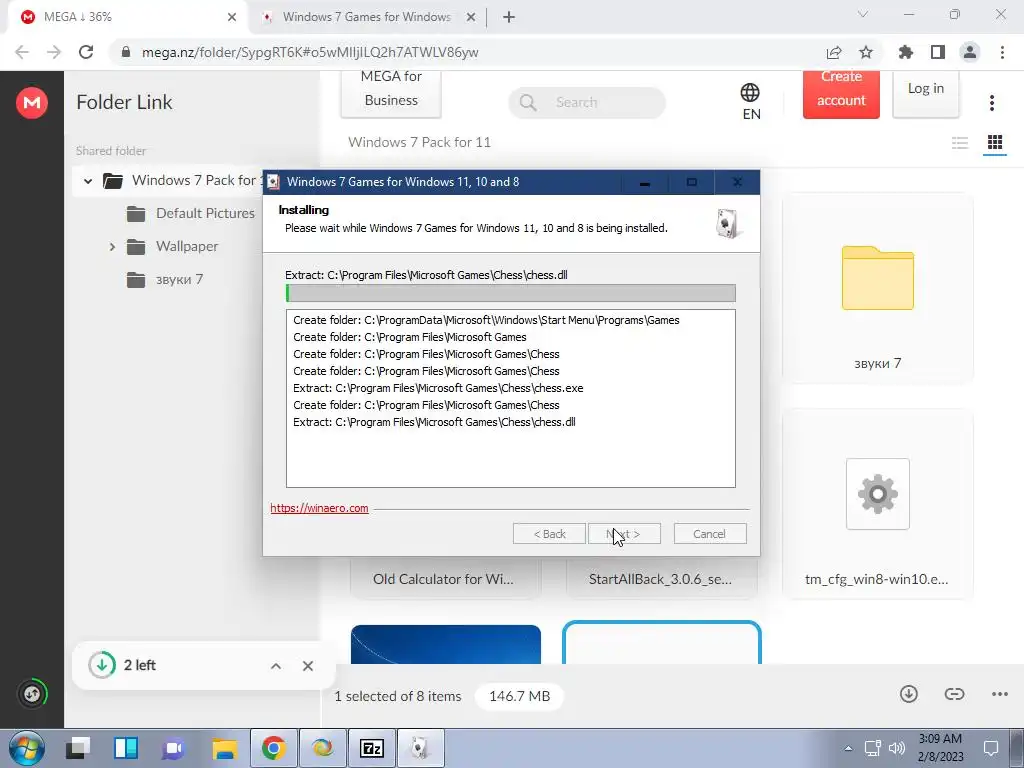Open the volume control in tray
The image size is (1024, 768).
click(897, 748)
